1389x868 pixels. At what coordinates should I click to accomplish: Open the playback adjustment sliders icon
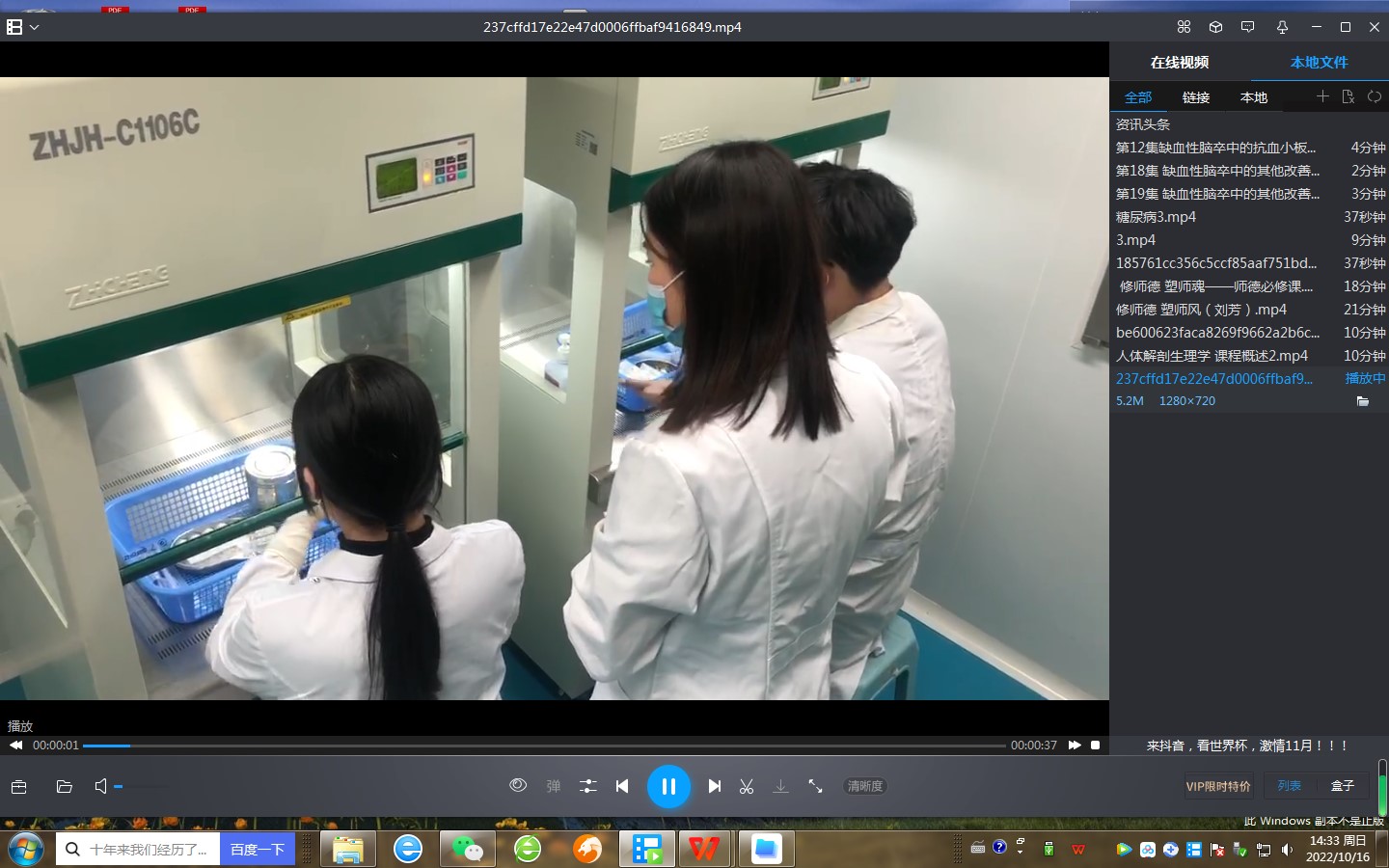click(587, 786)
